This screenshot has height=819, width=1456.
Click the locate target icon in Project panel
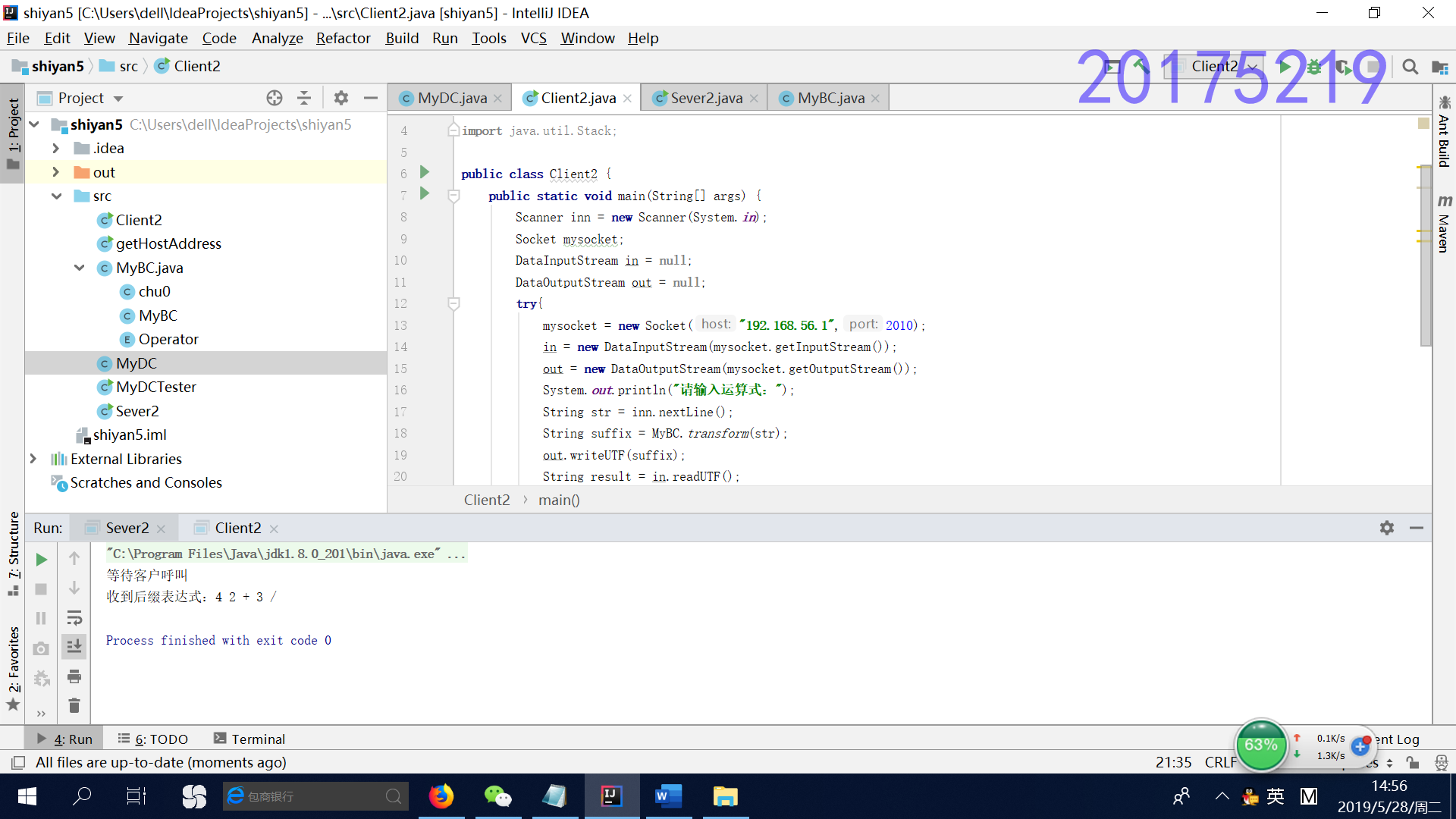[x=275, y=98]
